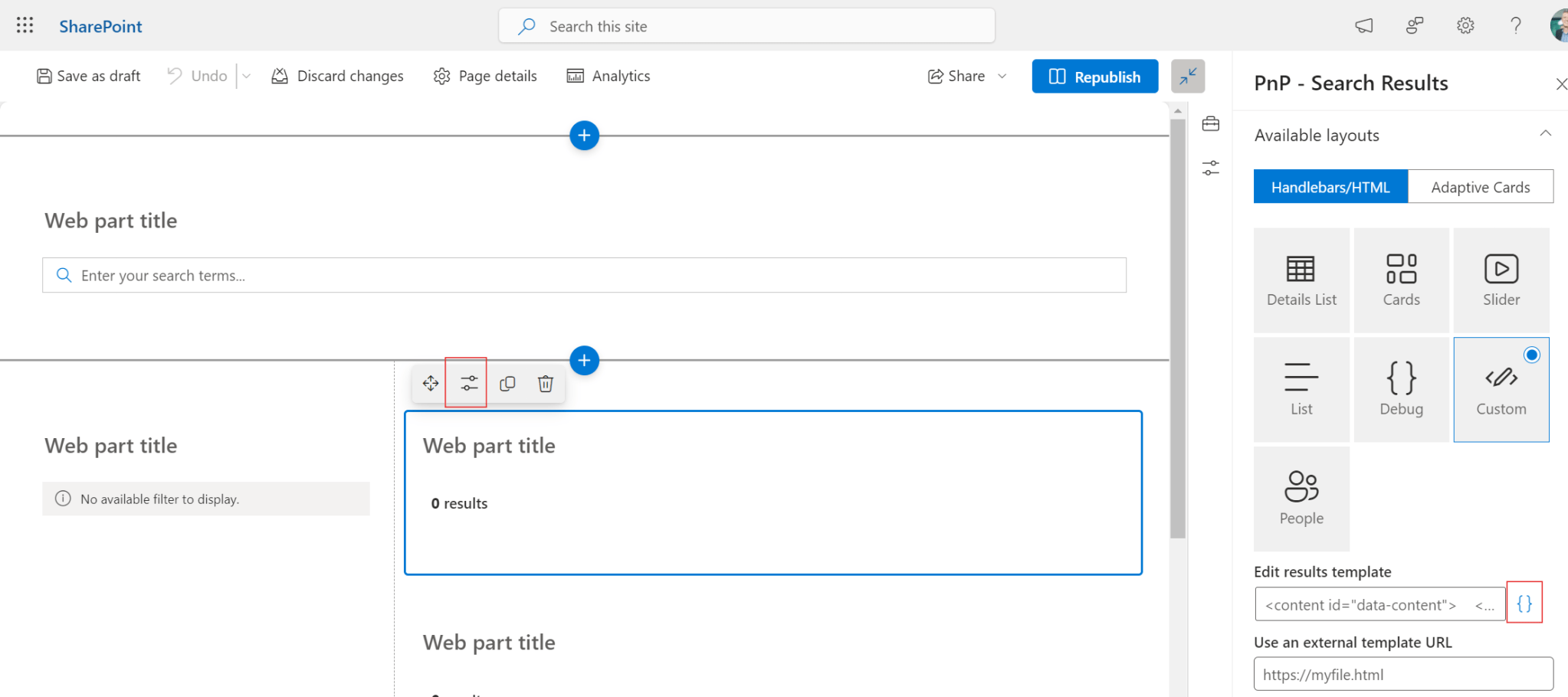Click the external template URL field
The width and height of the screenshot is (1568, 697).
click(x=1402, y=674)
